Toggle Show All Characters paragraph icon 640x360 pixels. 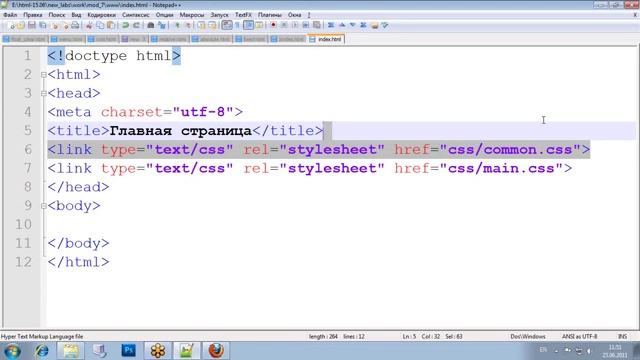[x=237, y=25]
